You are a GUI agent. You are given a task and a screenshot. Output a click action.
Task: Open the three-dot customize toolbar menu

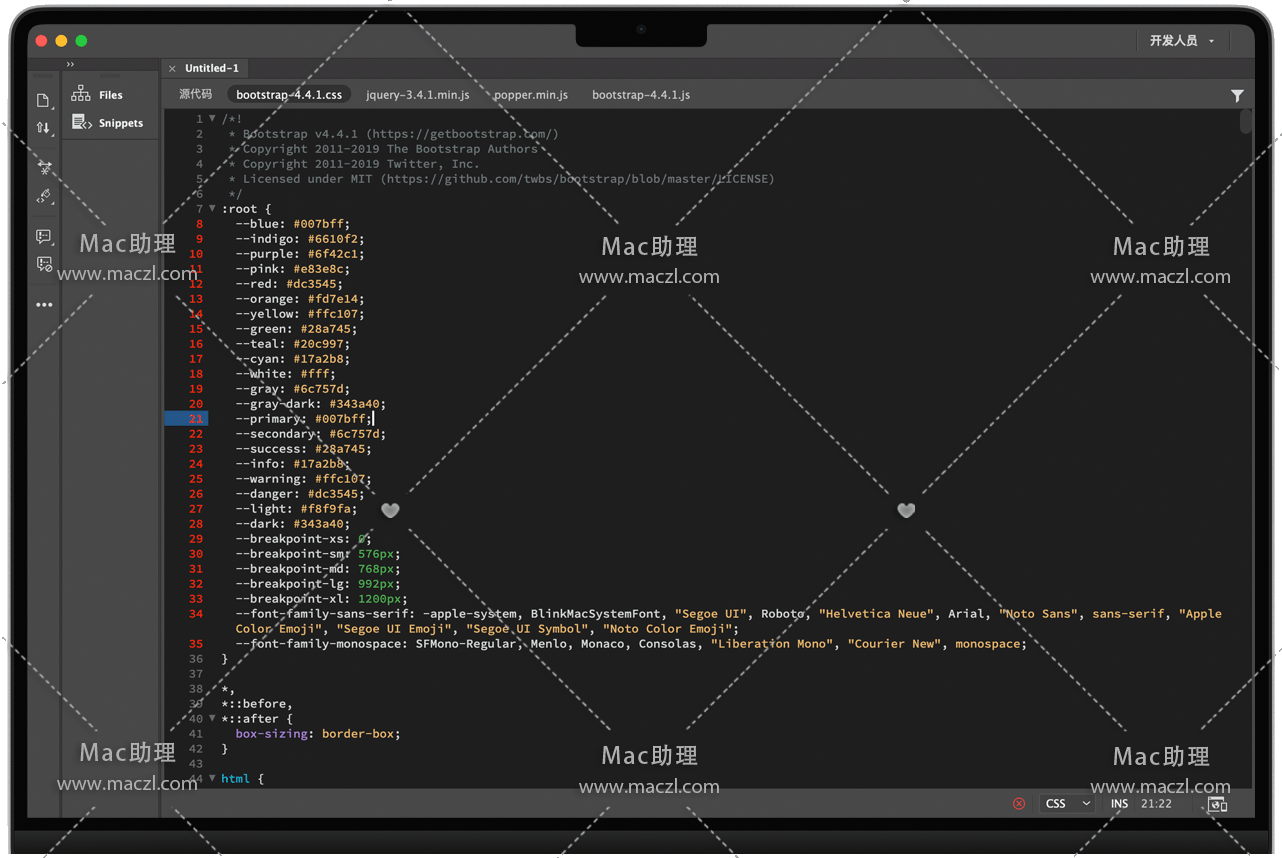(x=44, y=305)
